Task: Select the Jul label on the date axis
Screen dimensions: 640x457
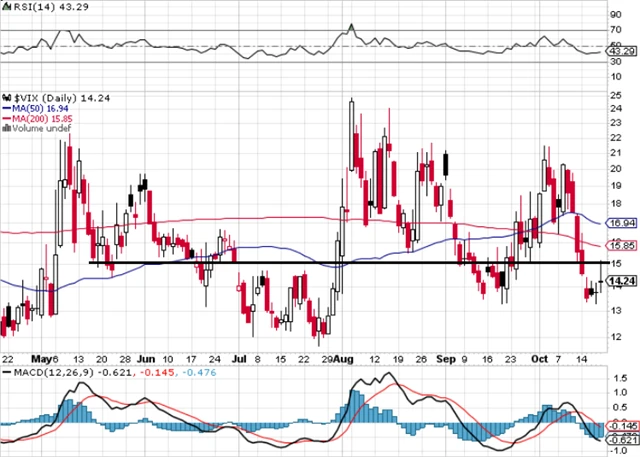Action: pos(239,357)
